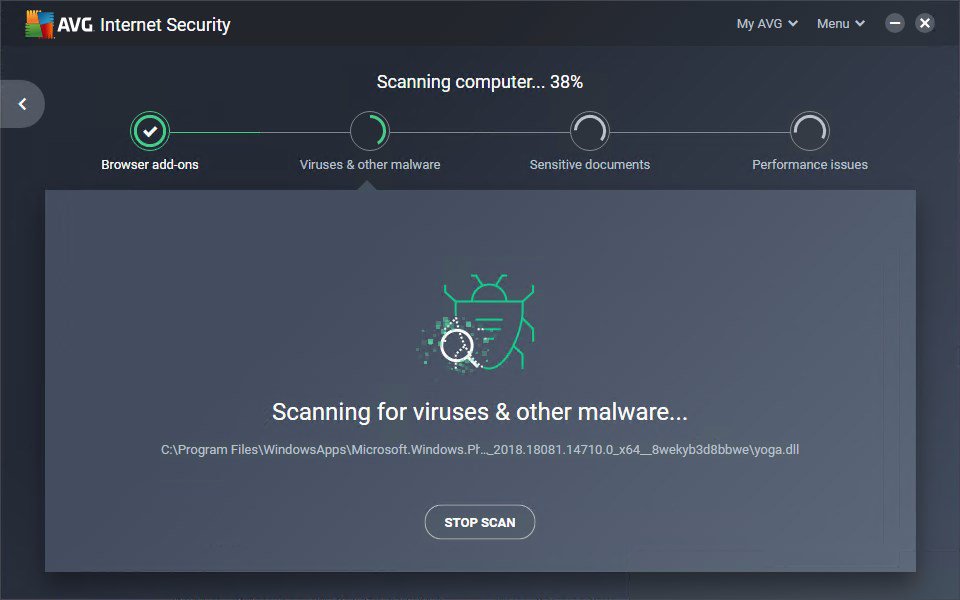Select the Sensitive documents step label
The image size is (960, 600).
590,165
